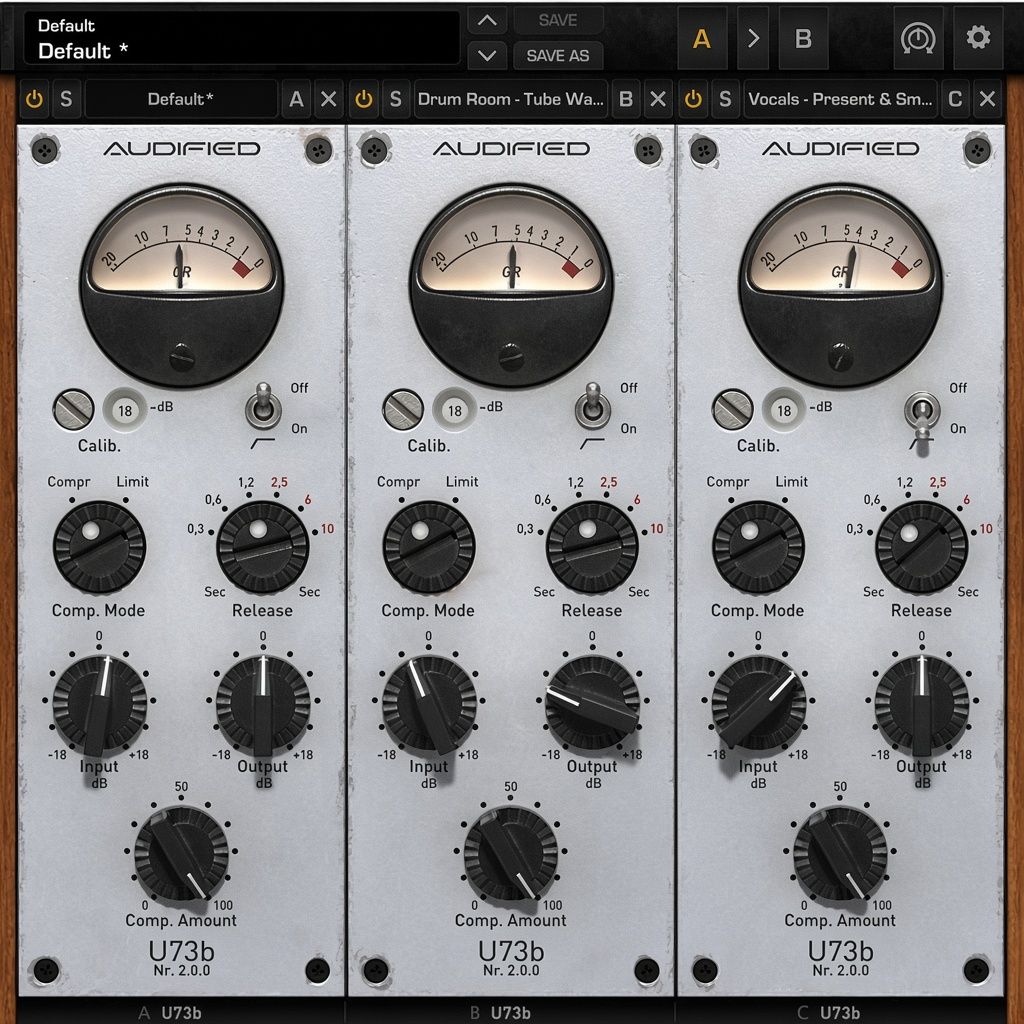Open main preset display Default
This screenshot has height=1024, width=1024.
242,38
